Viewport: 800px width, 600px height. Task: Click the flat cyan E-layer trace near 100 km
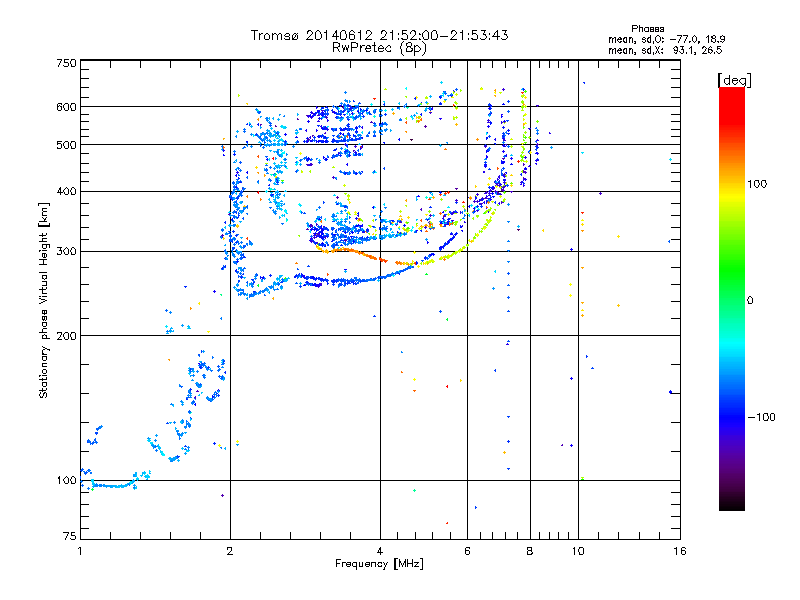[113, 485]
